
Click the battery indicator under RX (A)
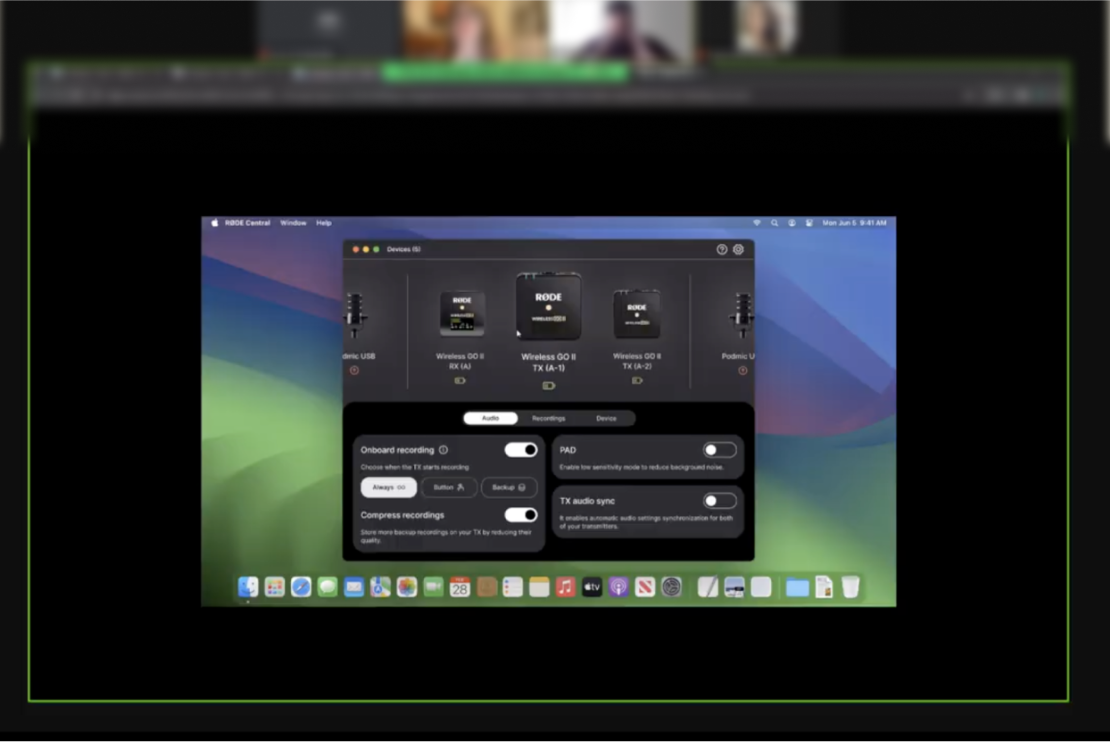[x=461, y=381]
